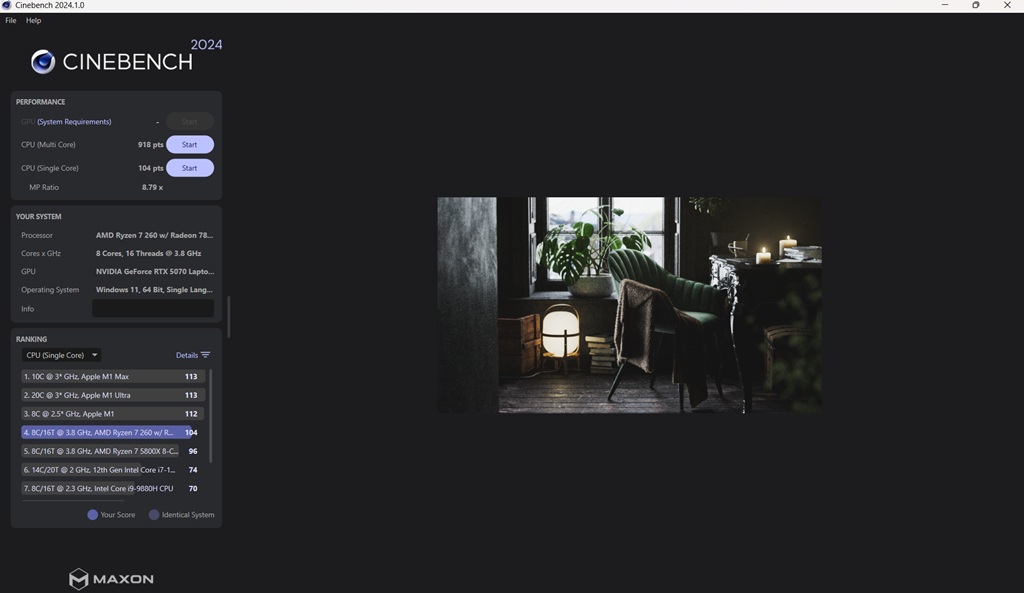Click the Your Score legend circle
The height and width of the screenshot is (593, 1024).
[92, 515]
